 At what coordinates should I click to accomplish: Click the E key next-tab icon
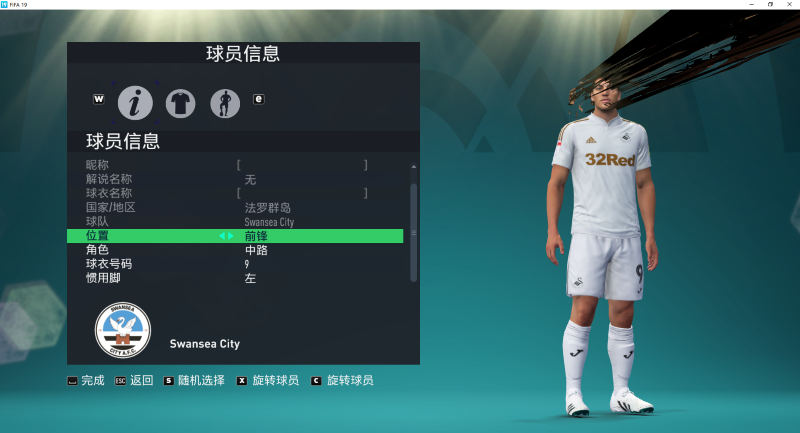pyautogui.click(x=259, y=99)
